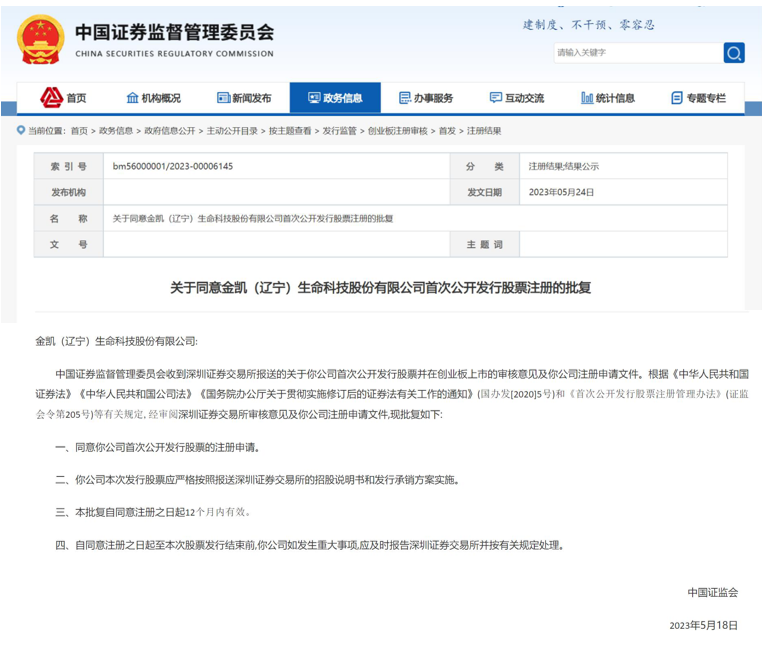762x648 pixels.
Task: Click the CSRC national emblem logo
Action: point(40,40)
